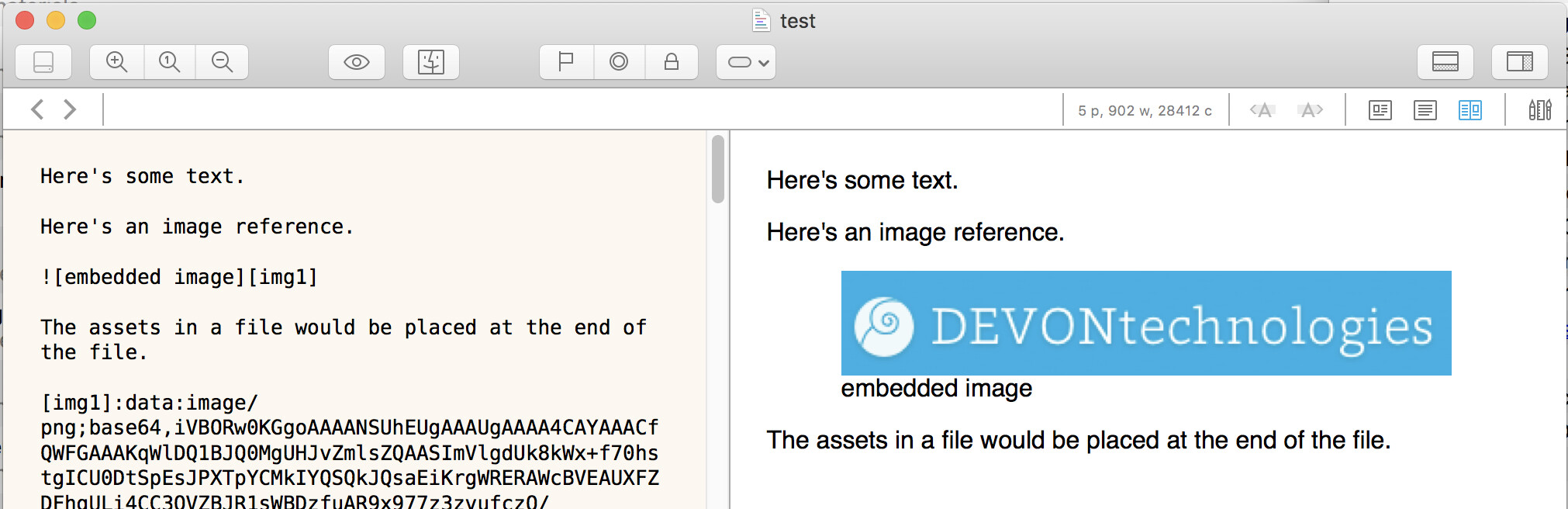The width and height of the screenshot is (1568, 509).
Task: Click the actual size magnifier icon
Action: 169,62
